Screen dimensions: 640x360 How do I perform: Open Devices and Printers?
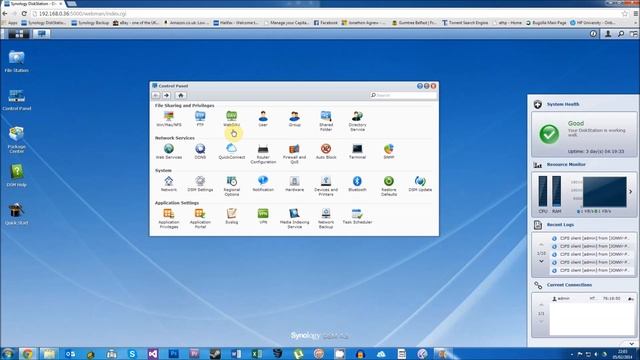click(x=326, y=186)
